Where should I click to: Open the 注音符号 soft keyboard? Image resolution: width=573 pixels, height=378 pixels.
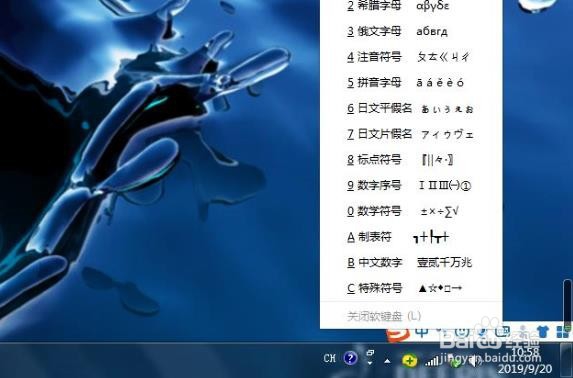pos(411,57)
